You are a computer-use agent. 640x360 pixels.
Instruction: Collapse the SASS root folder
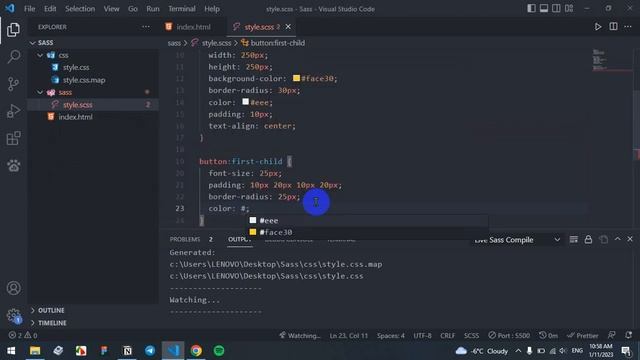33,43
